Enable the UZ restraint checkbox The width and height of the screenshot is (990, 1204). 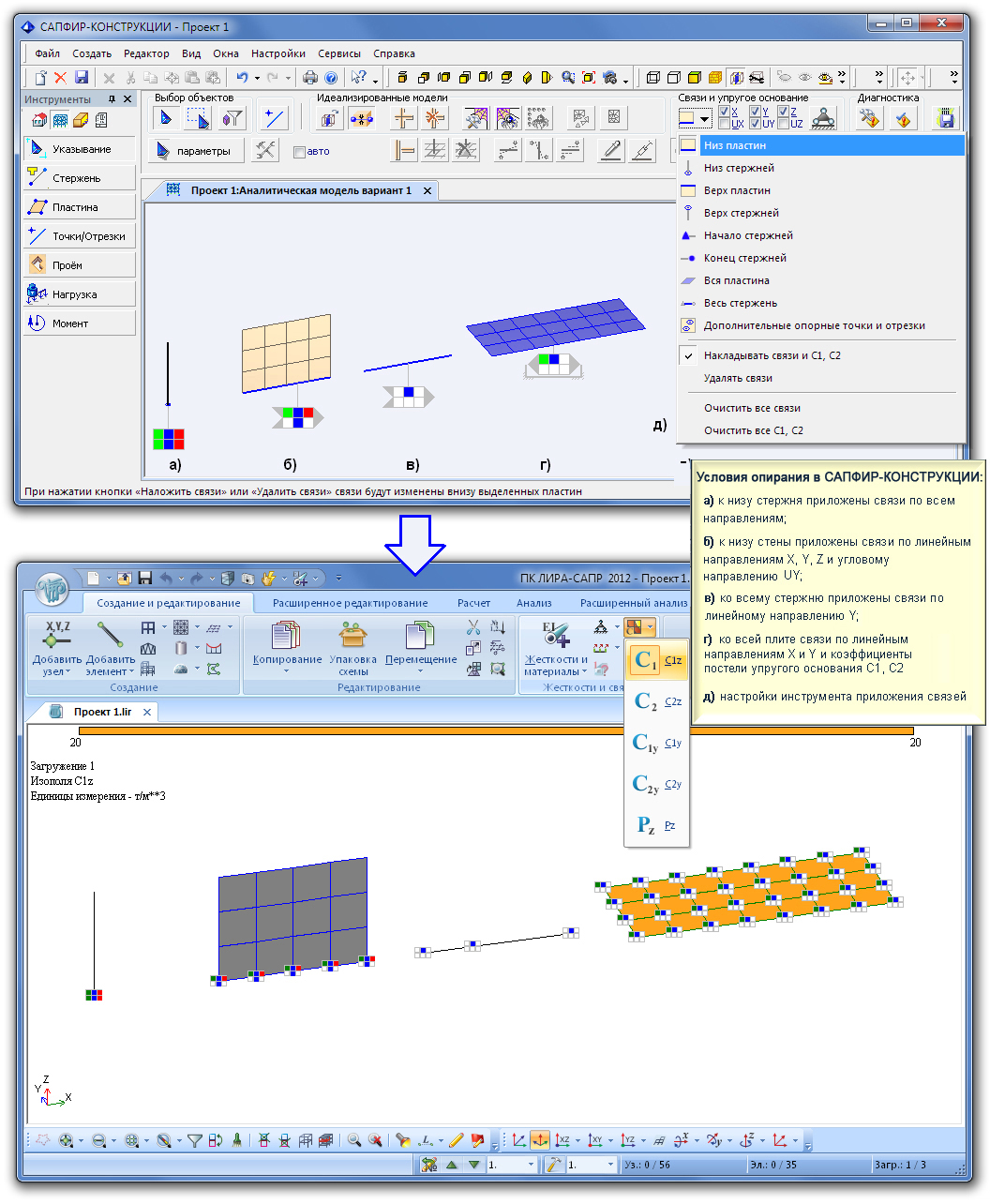click(x=784, y=124)
